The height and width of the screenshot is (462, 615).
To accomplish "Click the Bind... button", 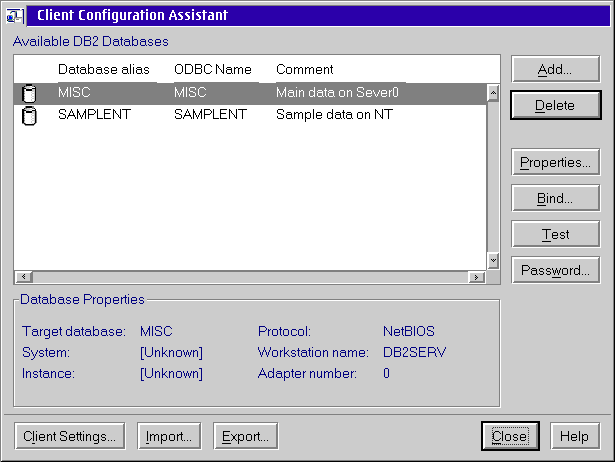I will 555,198.
